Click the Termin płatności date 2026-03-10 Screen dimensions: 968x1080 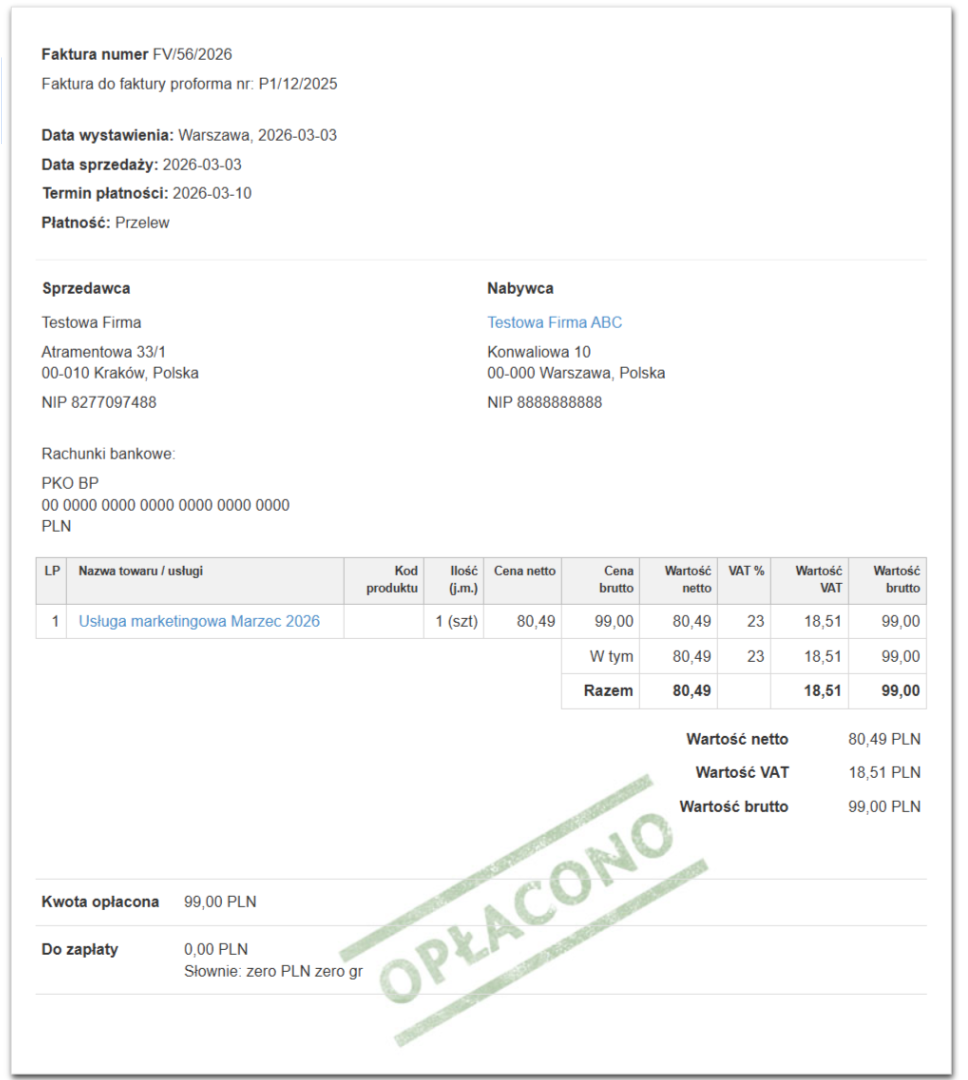coord(212,194)
